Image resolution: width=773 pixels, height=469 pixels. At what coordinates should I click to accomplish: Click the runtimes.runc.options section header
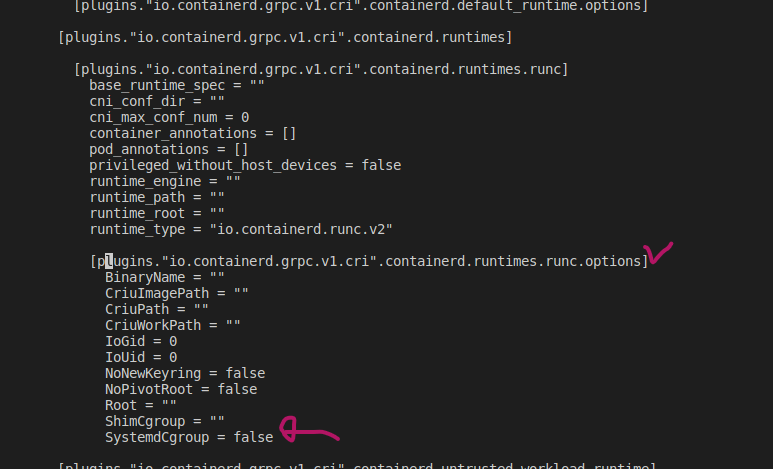(369, 261)
